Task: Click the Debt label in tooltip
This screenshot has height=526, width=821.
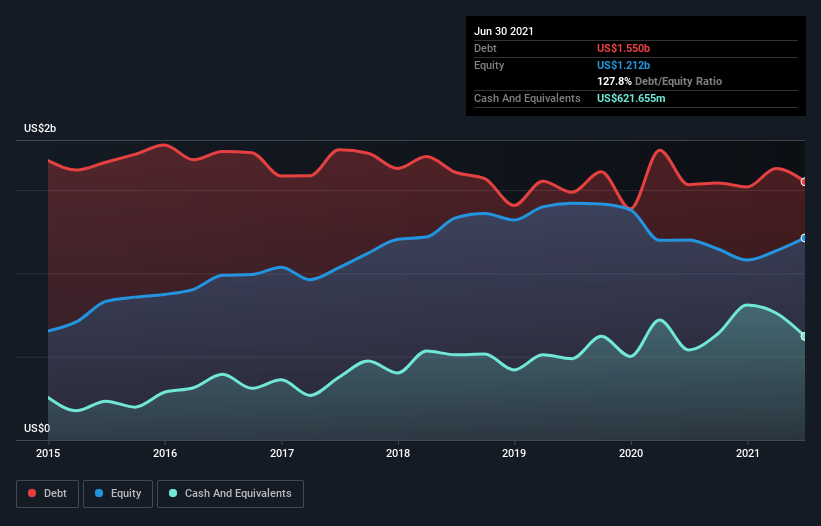Action: [x=485, y=48]
